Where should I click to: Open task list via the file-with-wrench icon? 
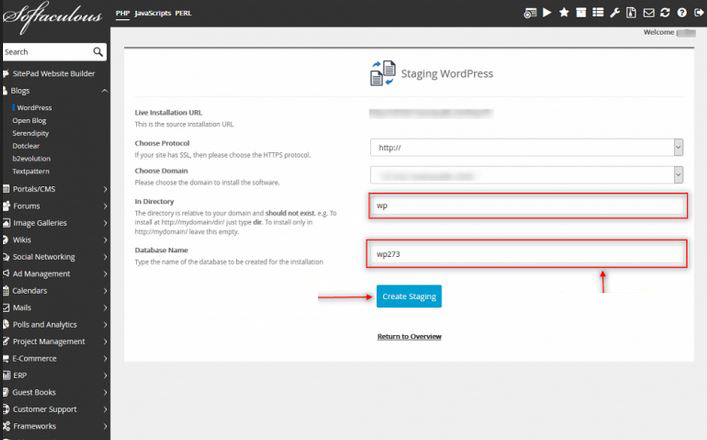[x=631, y=13]
